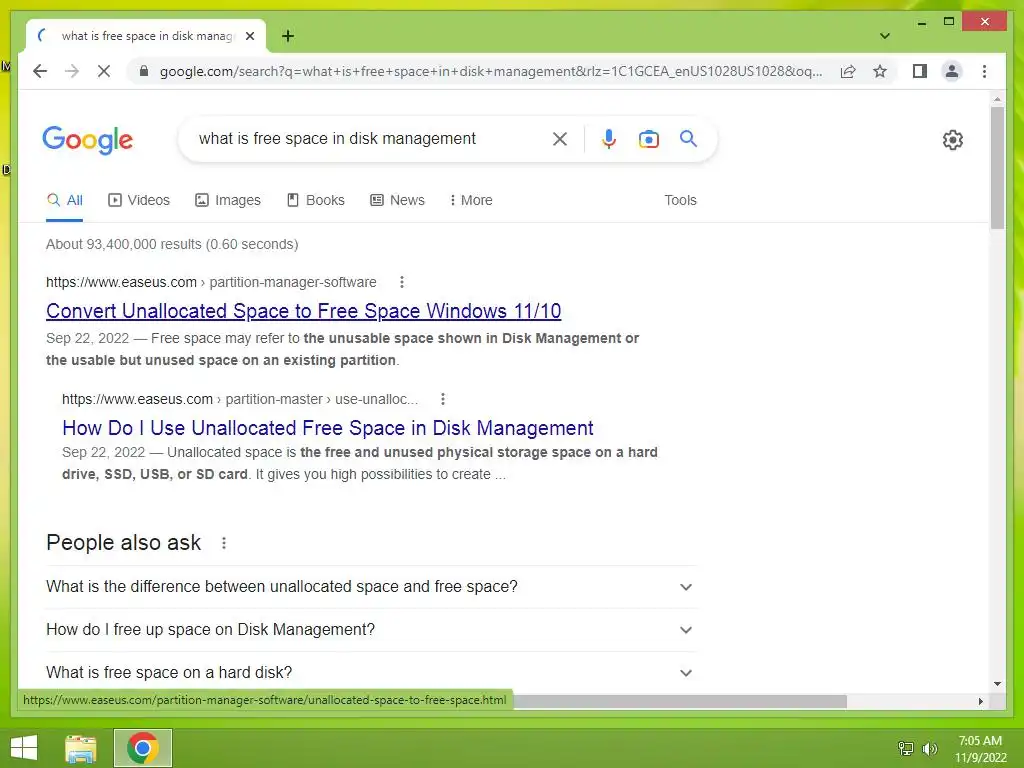Viewport: 1024px width, 768px height.
Task: Open File Explorer from taskbar
Action: coord(81,748)
